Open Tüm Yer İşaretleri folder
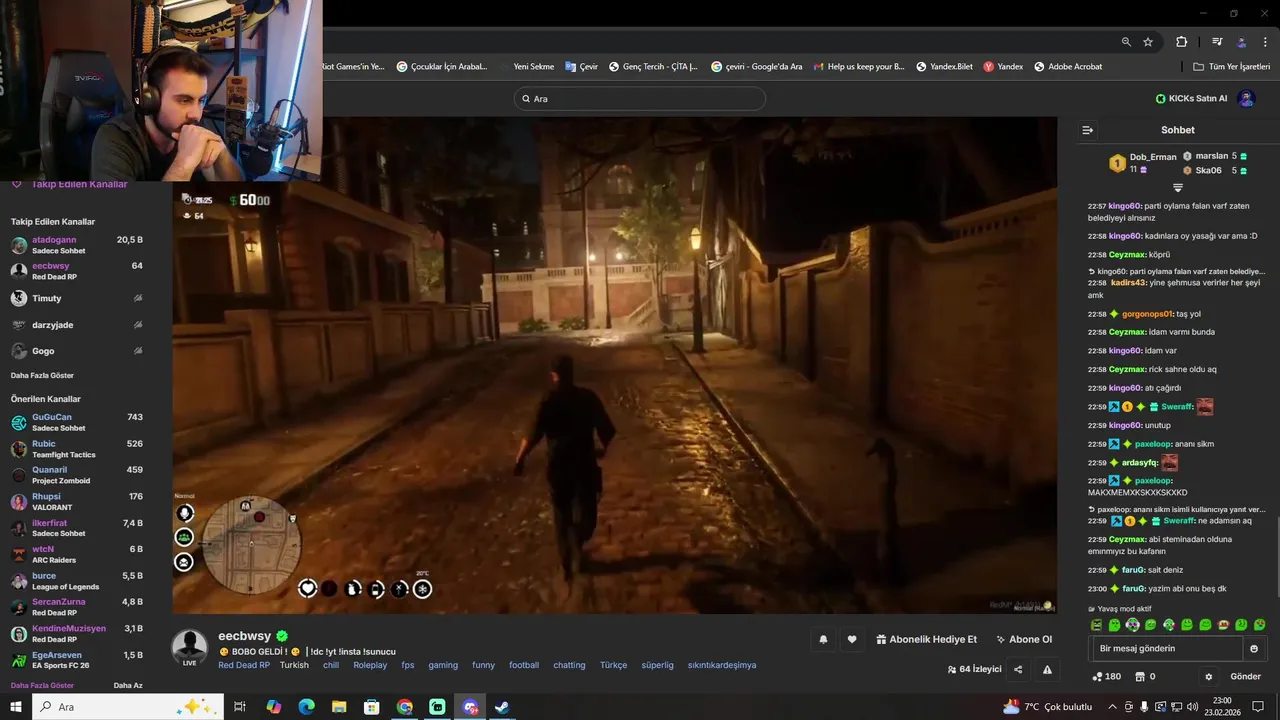The height and width of the screenshot is (720, 1280). coord(1232,67)
